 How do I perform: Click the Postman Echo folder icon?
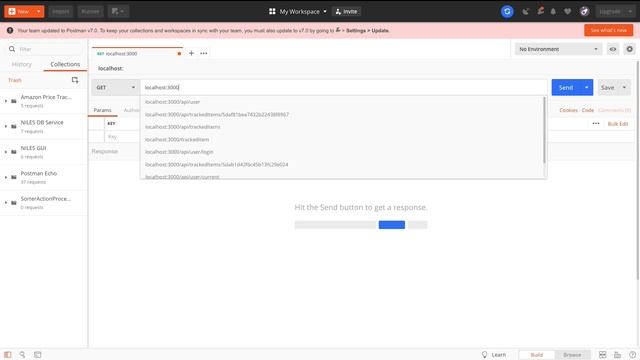tap(14, 177)
